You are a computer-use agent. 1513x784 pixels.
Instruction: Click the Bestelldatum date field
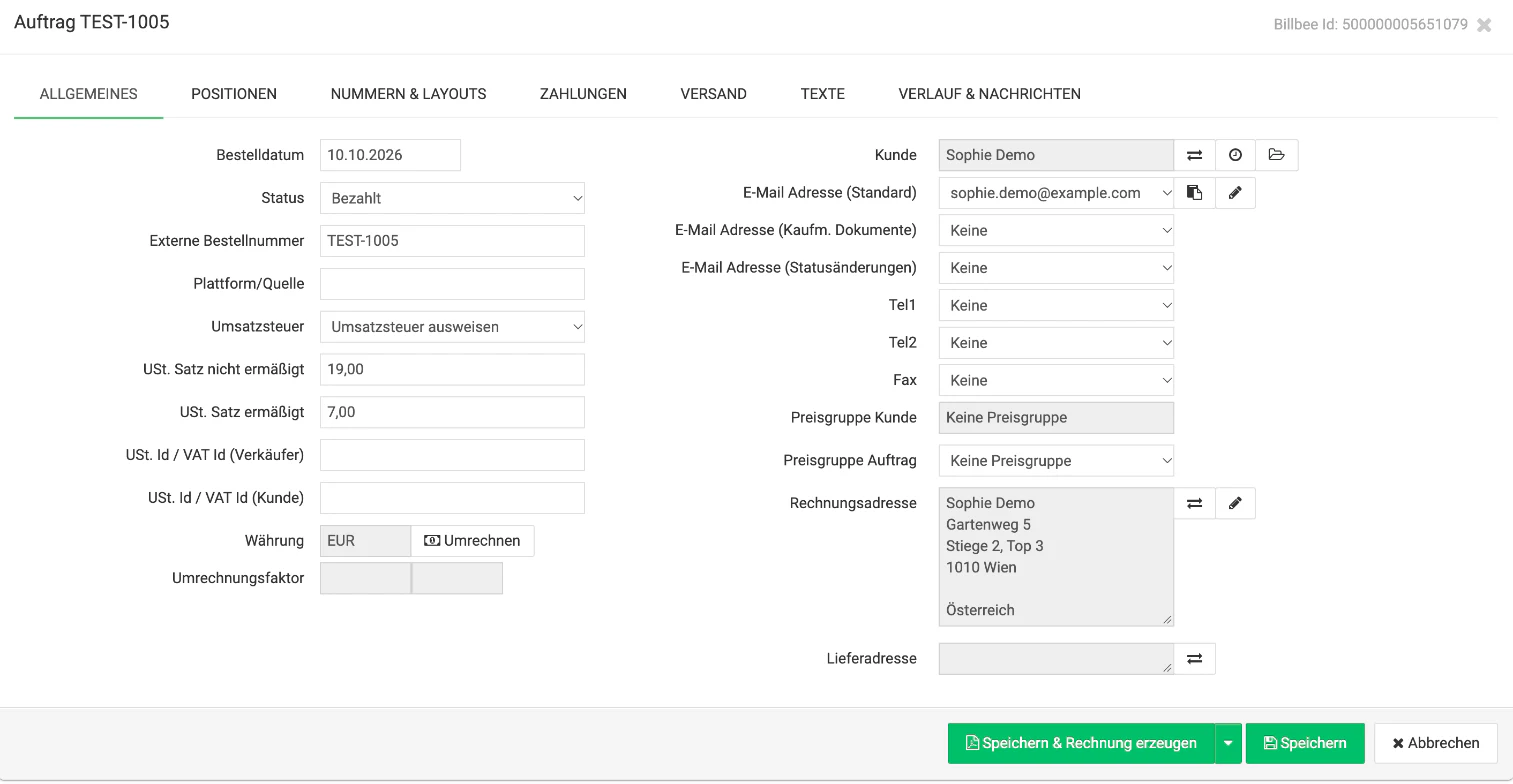(390, 155)
